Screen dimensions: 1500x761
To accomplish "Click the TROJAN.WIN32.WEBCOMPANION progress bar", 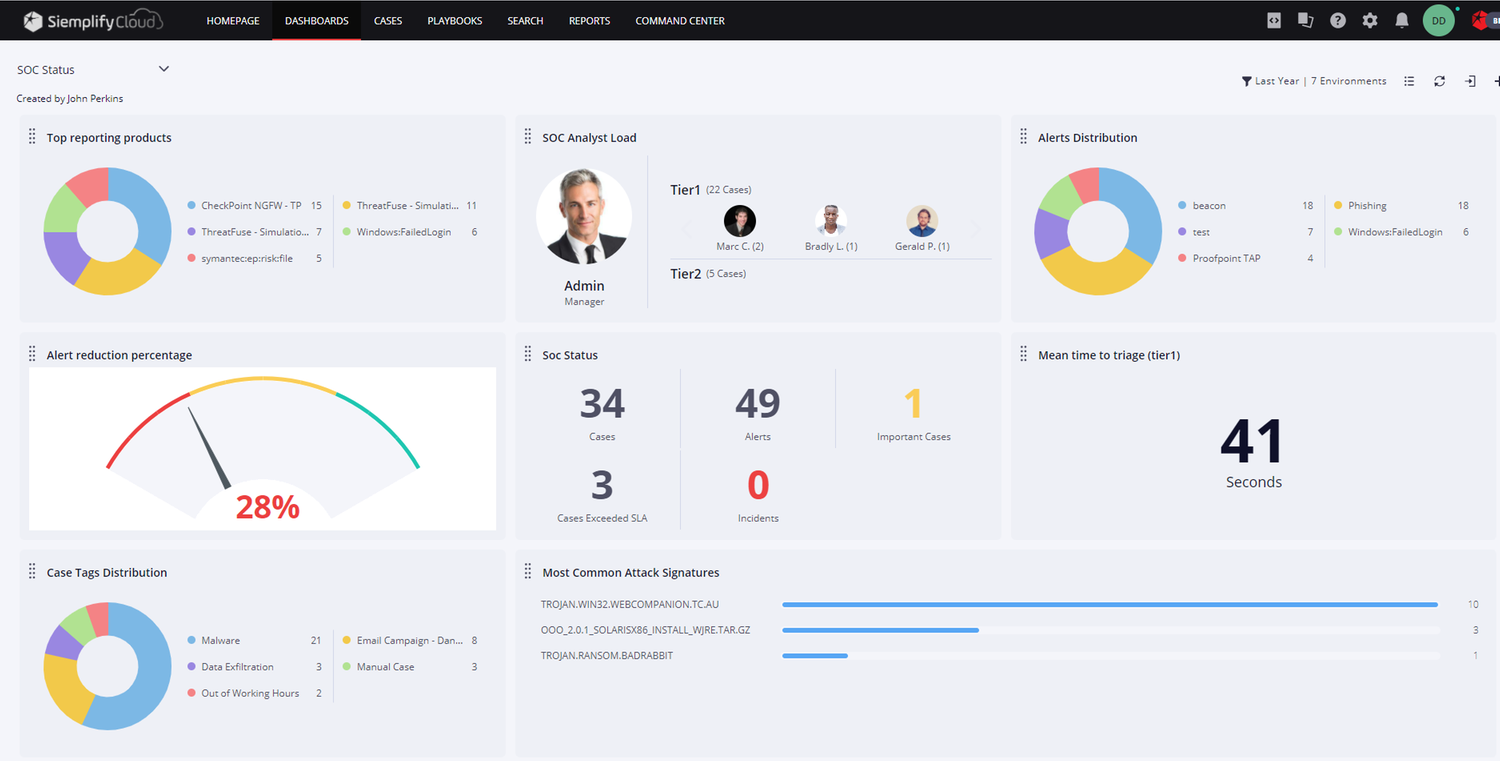I will (x=1110, y=604).
